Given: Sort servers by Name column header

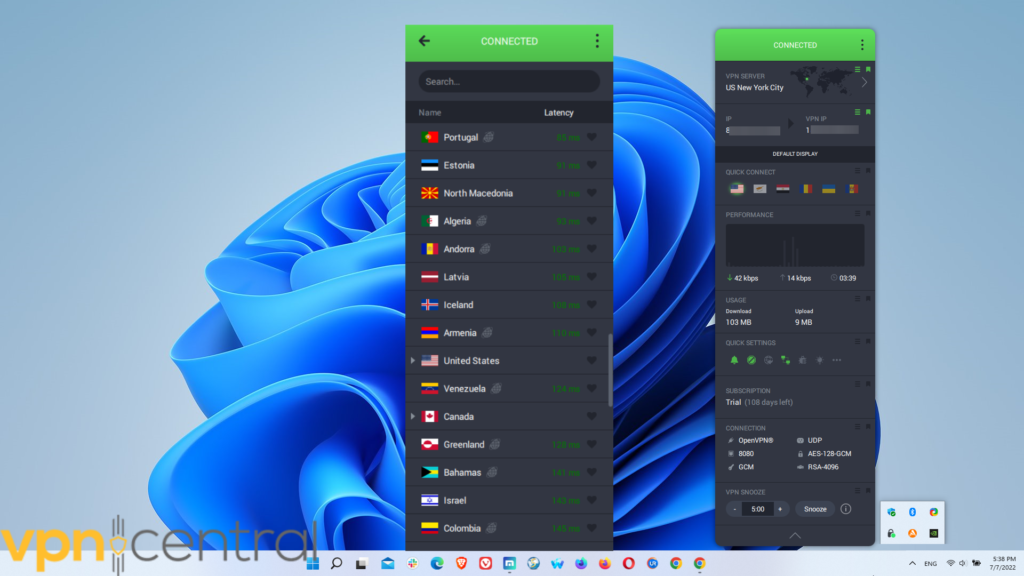Looking at the screenshot, I should pyautogui.click(x=430, y=113).
